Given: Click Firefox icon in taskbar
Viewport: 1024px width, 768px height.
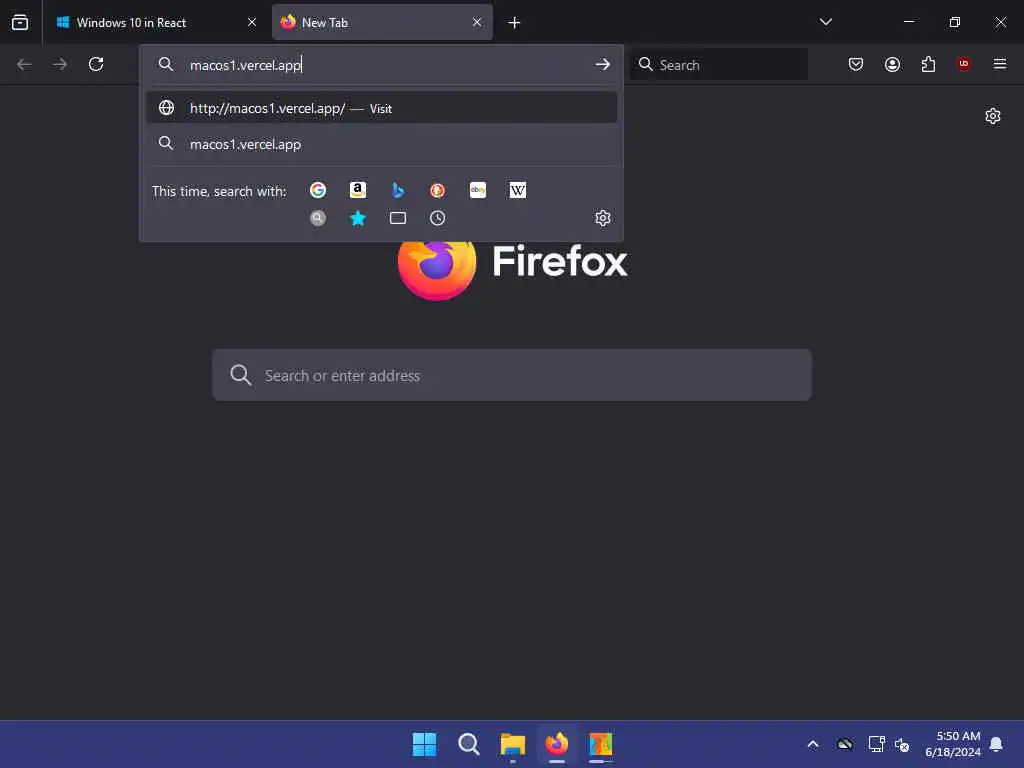Looking at the screenshot, I should click(x=557, y=744).
